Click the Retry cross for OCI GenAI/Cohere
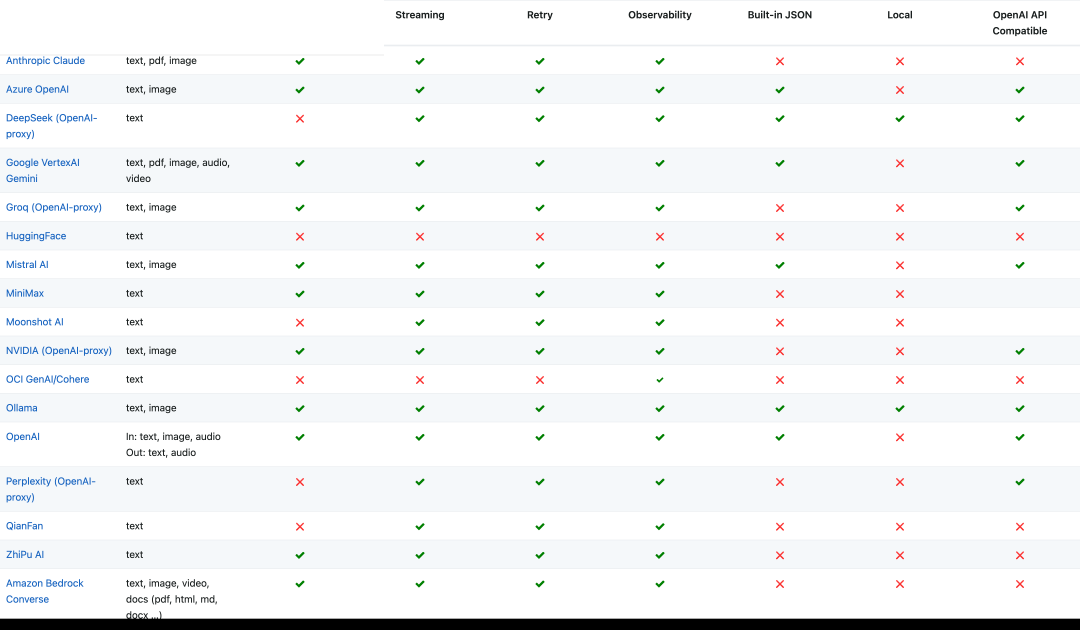This screenshot has width=1080, height=630. point(539,380)
